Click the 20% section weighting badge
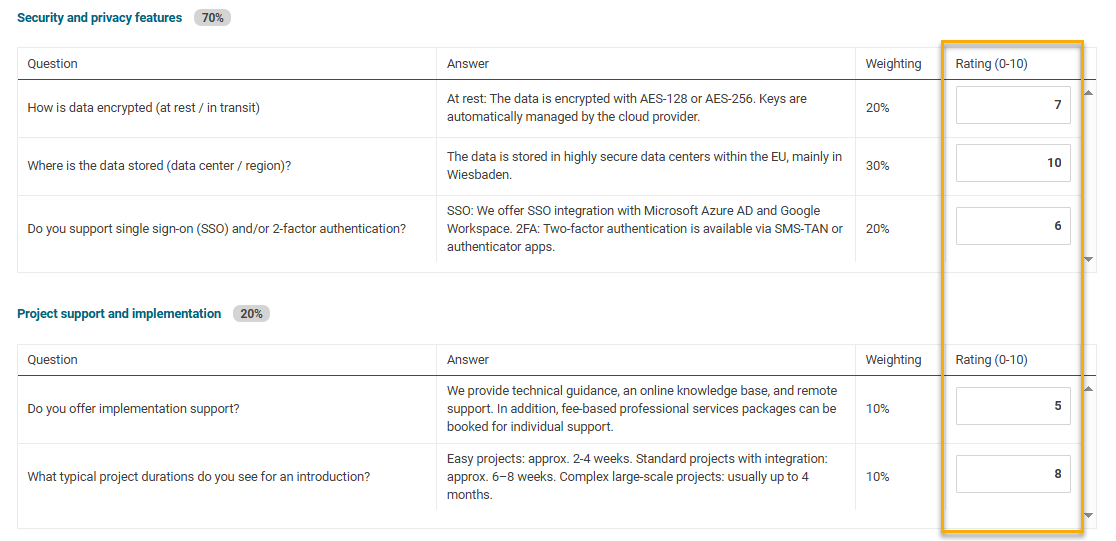1116x541 pixels. (251, 314)
